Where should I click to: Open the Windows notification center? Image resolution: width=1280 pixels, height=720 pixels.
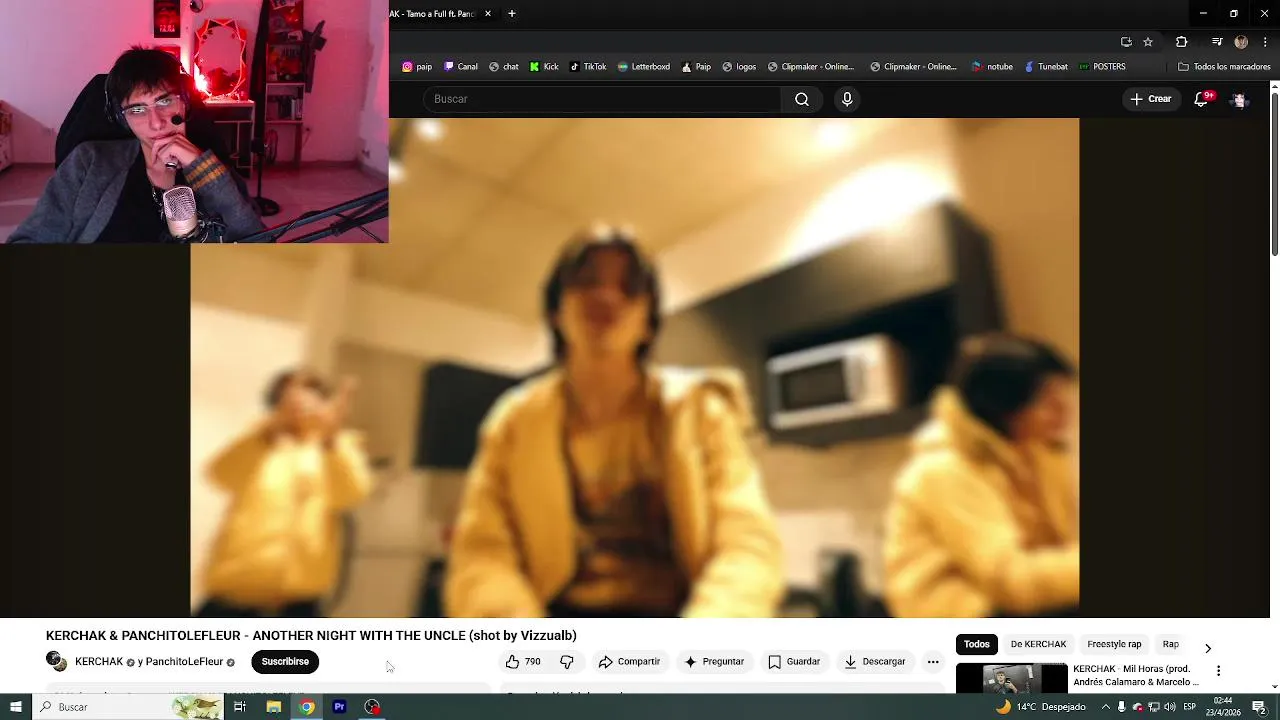point(1260,707)
